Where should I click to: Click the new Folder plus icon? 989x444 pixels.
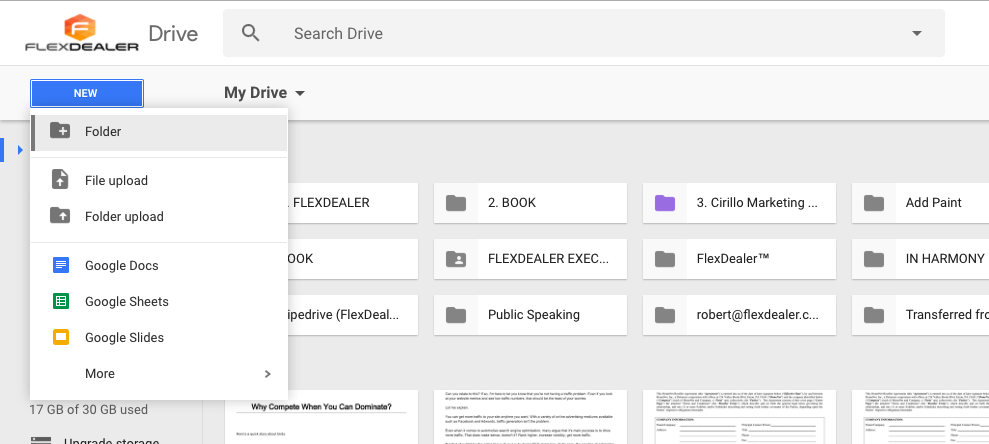point(61,131)
